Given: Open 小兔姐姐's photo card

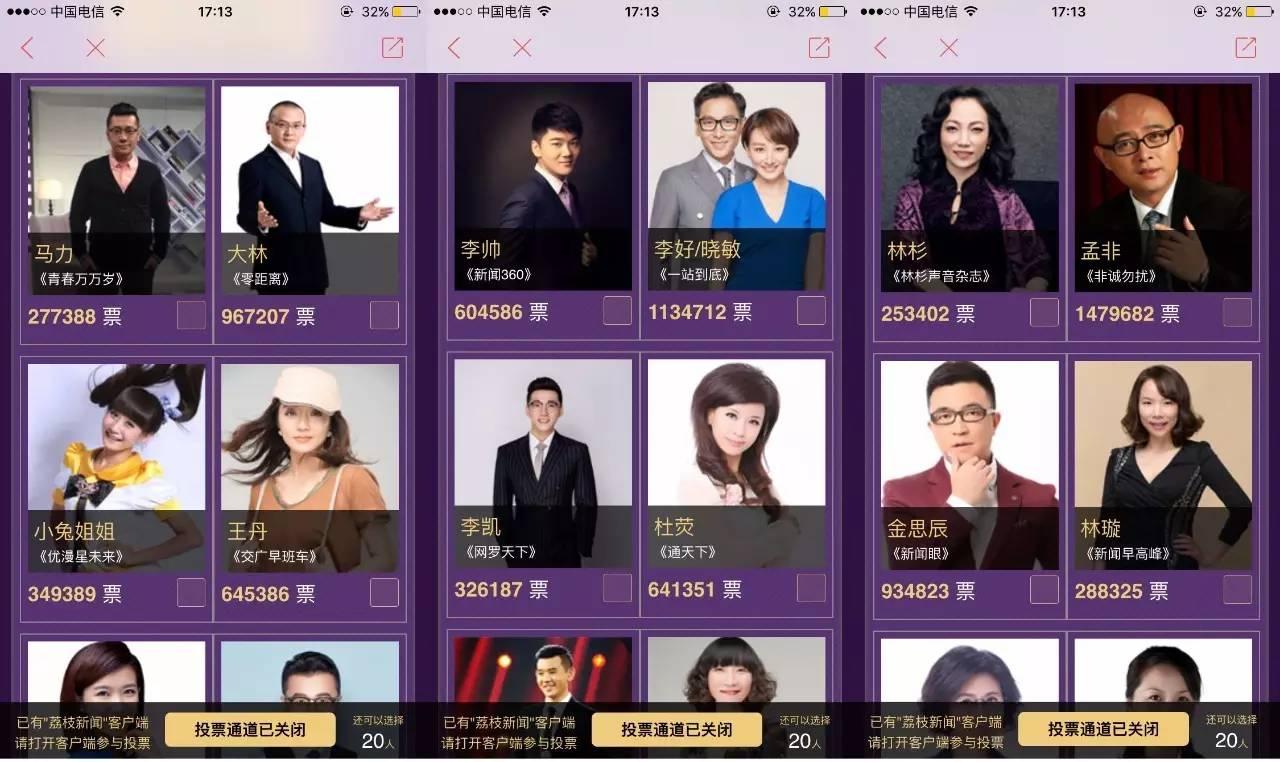Looking at the screenshot, I should (117, 468).
